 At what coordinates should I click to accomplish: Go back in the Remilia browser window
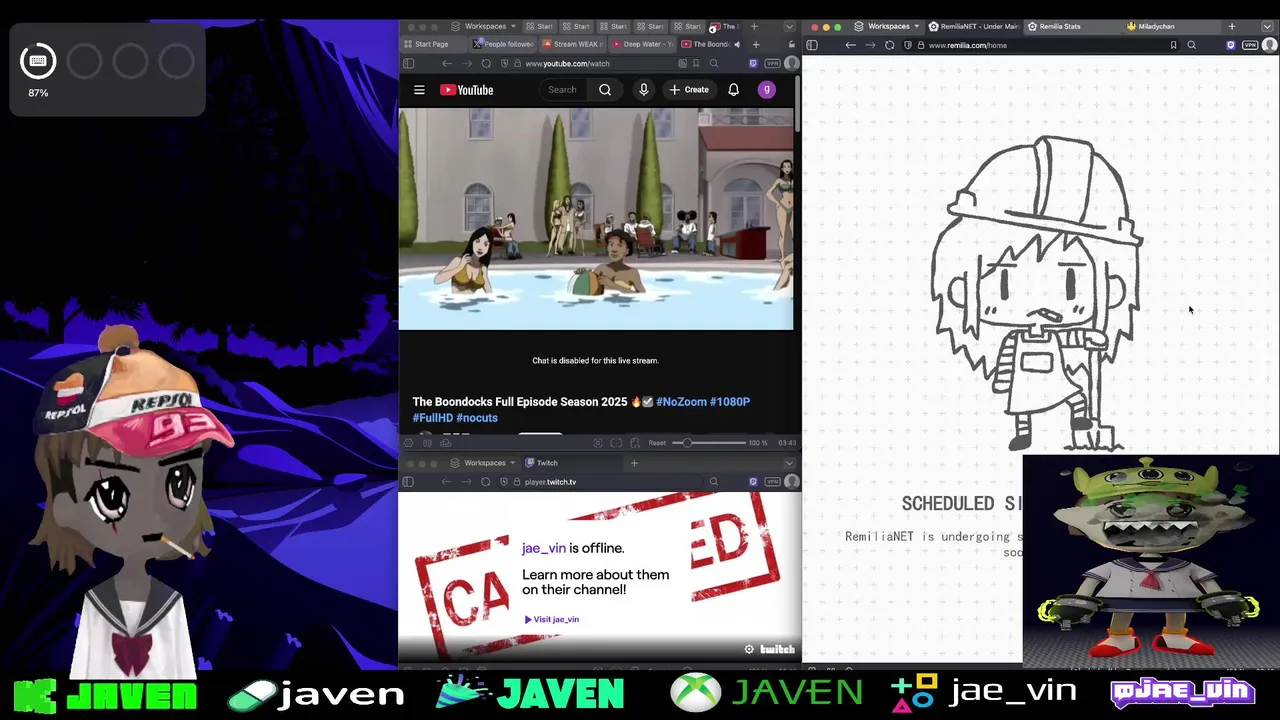[x=850, y=45]
